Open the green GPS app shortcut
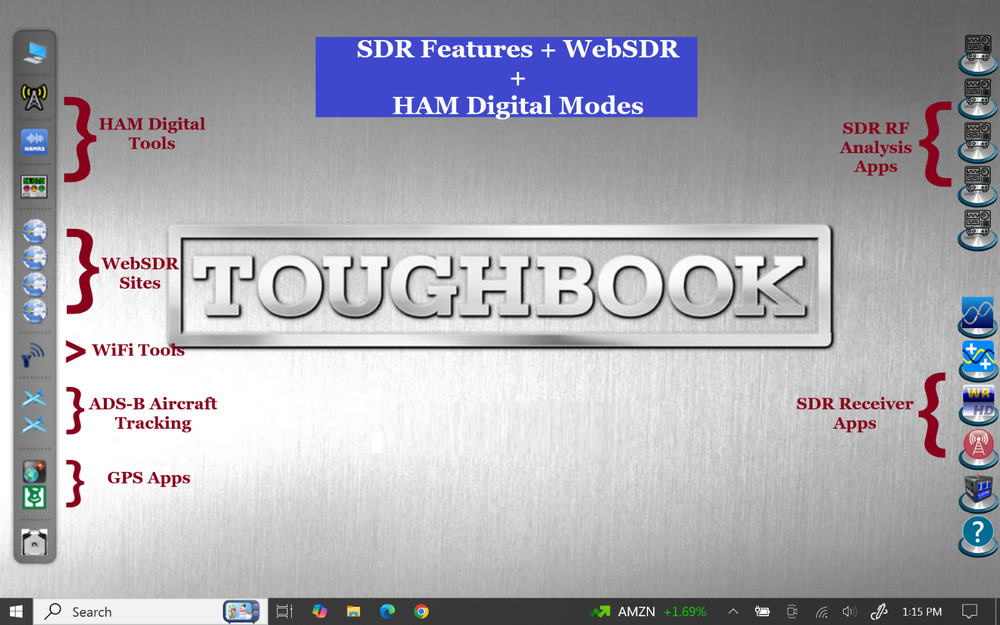Screen dimensions: 1000x625 tap(34, 497)
